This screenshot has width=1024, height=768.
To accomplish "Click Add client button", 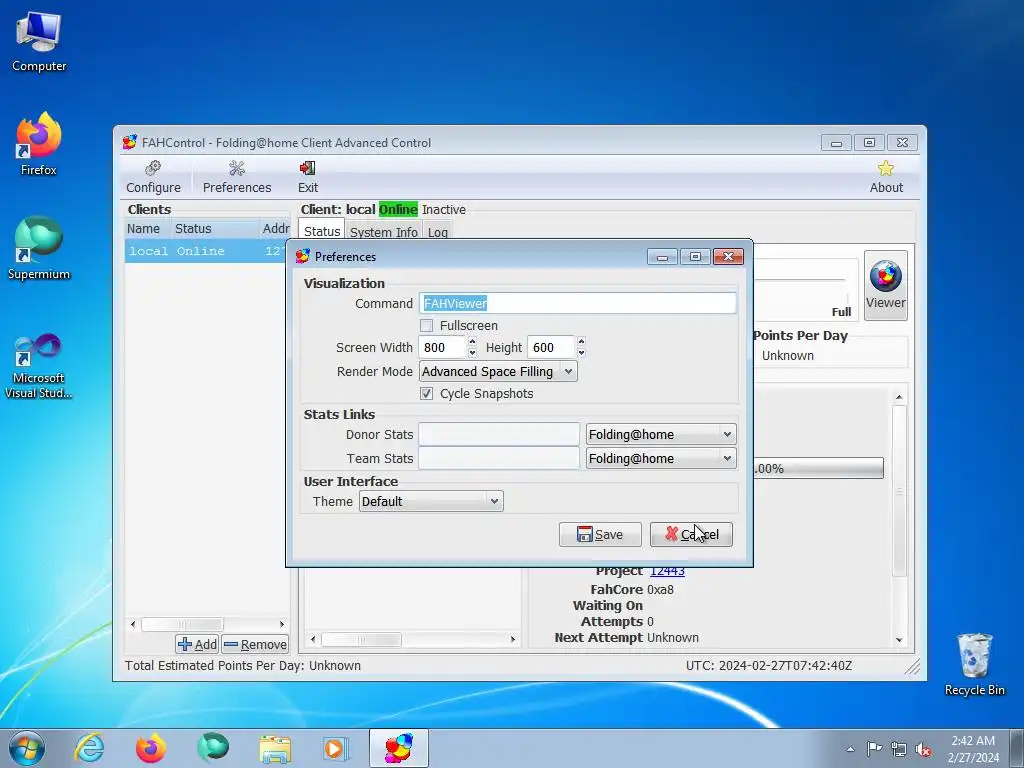I will coord(197,645).
